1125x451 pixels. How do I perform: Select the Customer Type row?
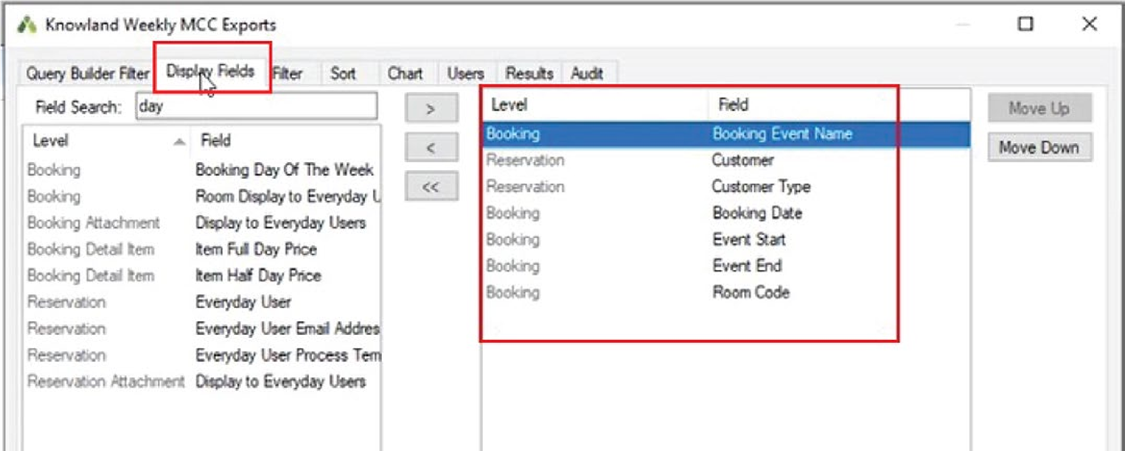click(726, 187)
